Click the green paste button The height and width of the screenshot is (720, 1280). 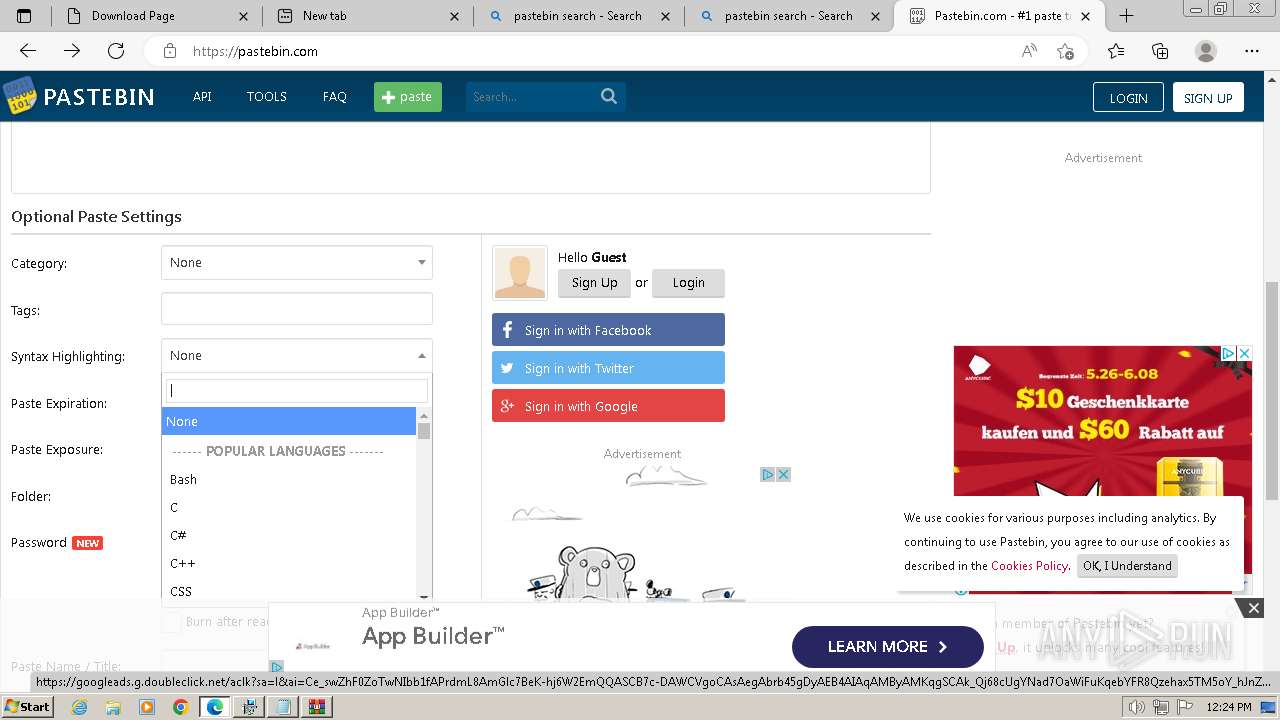pos(408,96)
